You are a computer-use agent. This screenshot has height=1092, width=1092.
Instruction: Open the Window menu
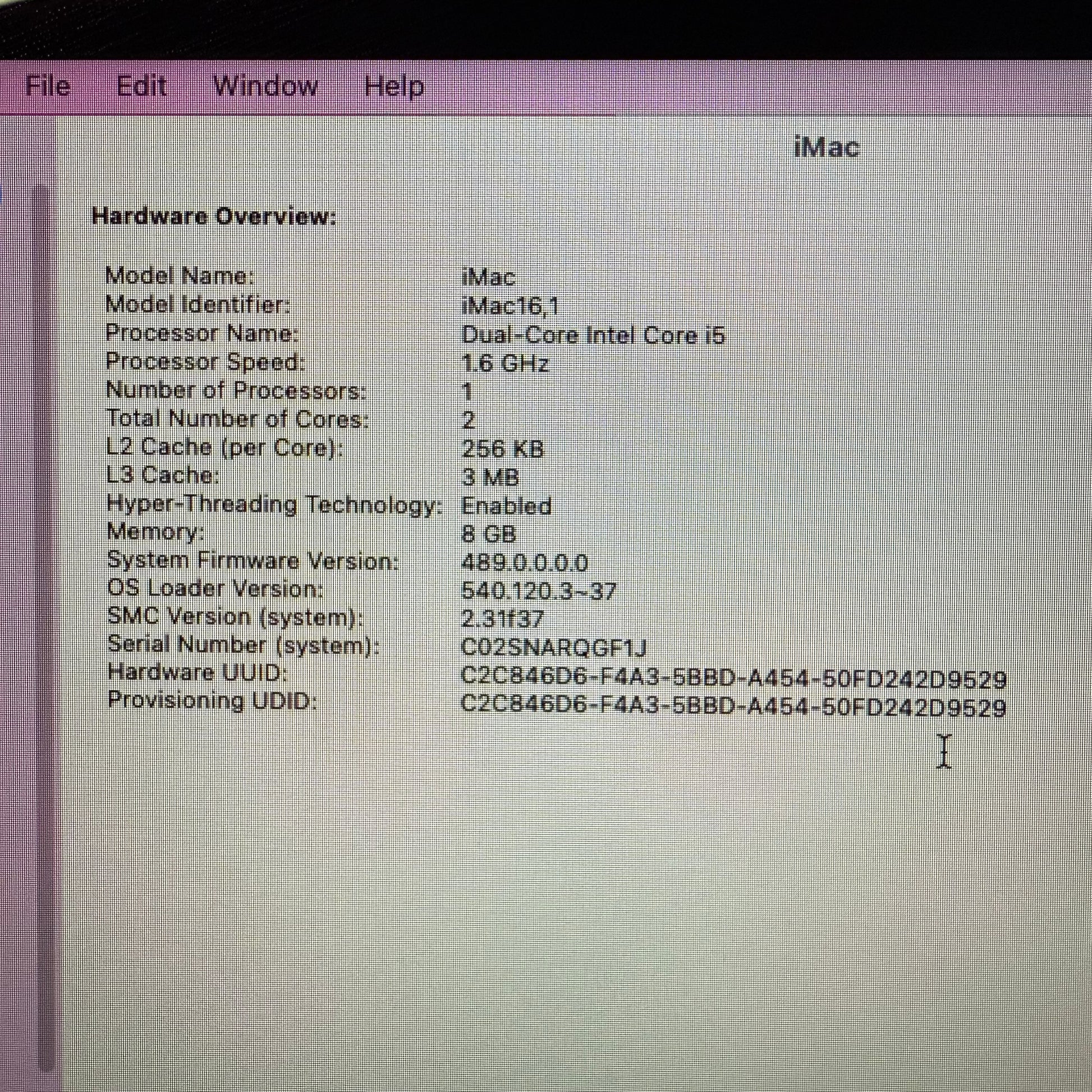coord(265,86)
